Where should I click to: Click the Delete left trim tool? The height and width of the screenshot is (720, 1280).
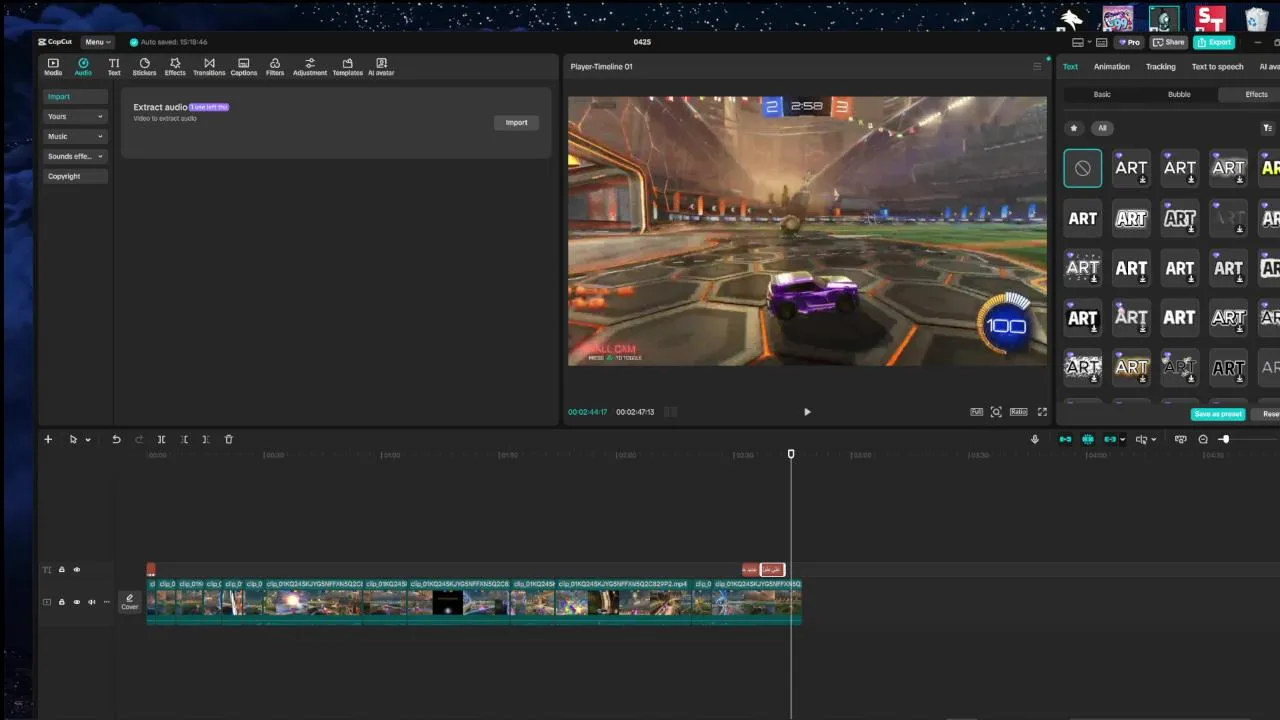tap(185, 439)
